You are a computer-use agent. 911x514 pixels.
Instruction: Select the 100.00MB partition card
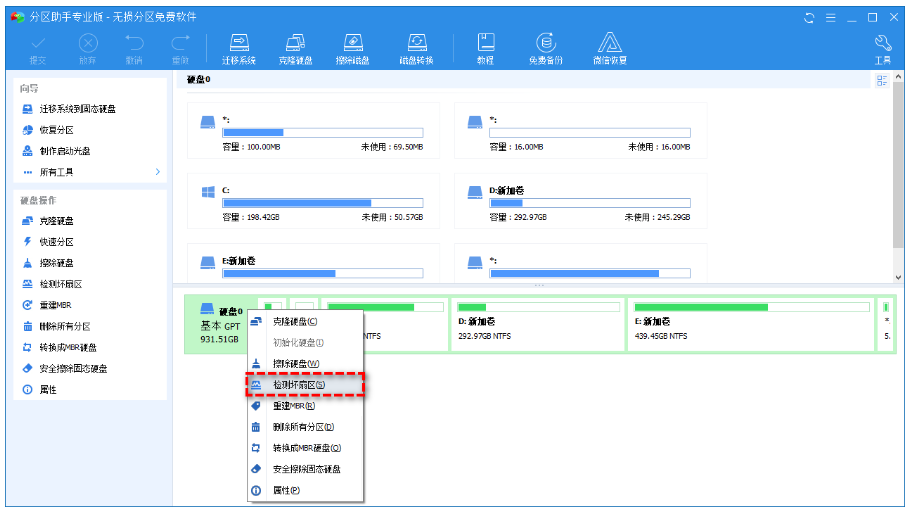click(313, 131)
